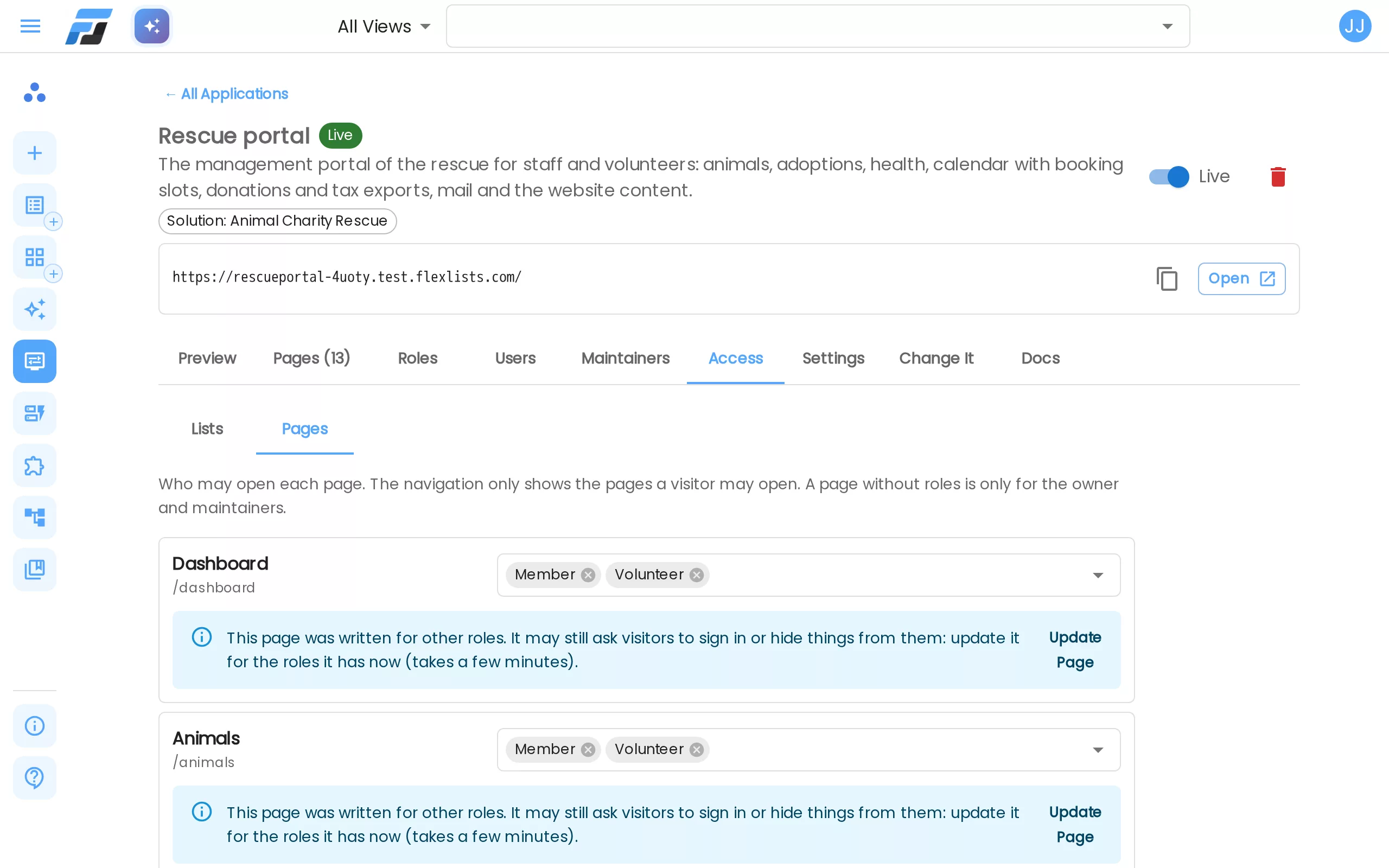Open the Settings tab
The width and height of the screenshot is (1389, 868).
click(x=833, y=358)
